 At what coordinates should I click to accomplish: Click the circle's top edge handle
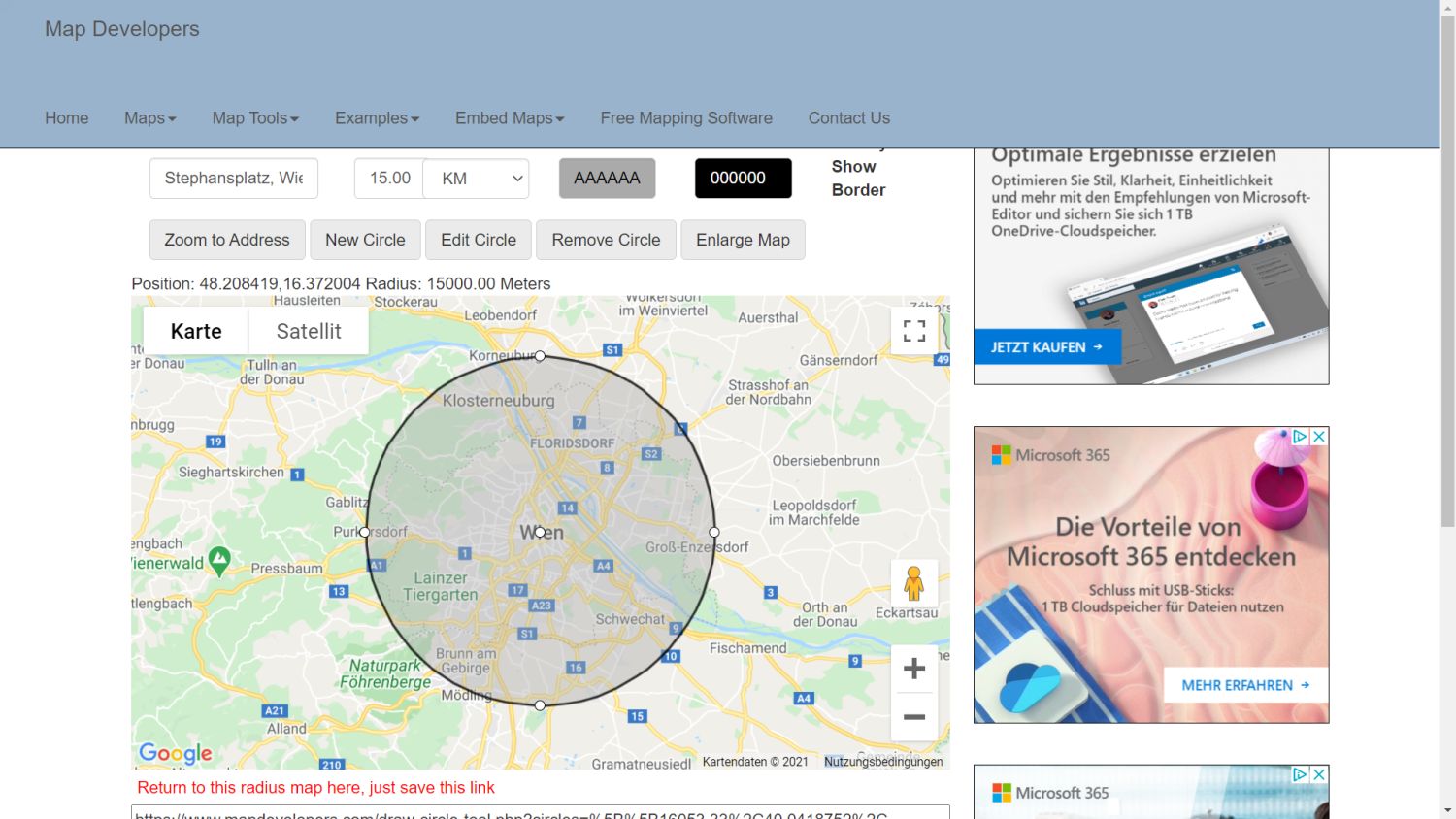tap(540, 356)
